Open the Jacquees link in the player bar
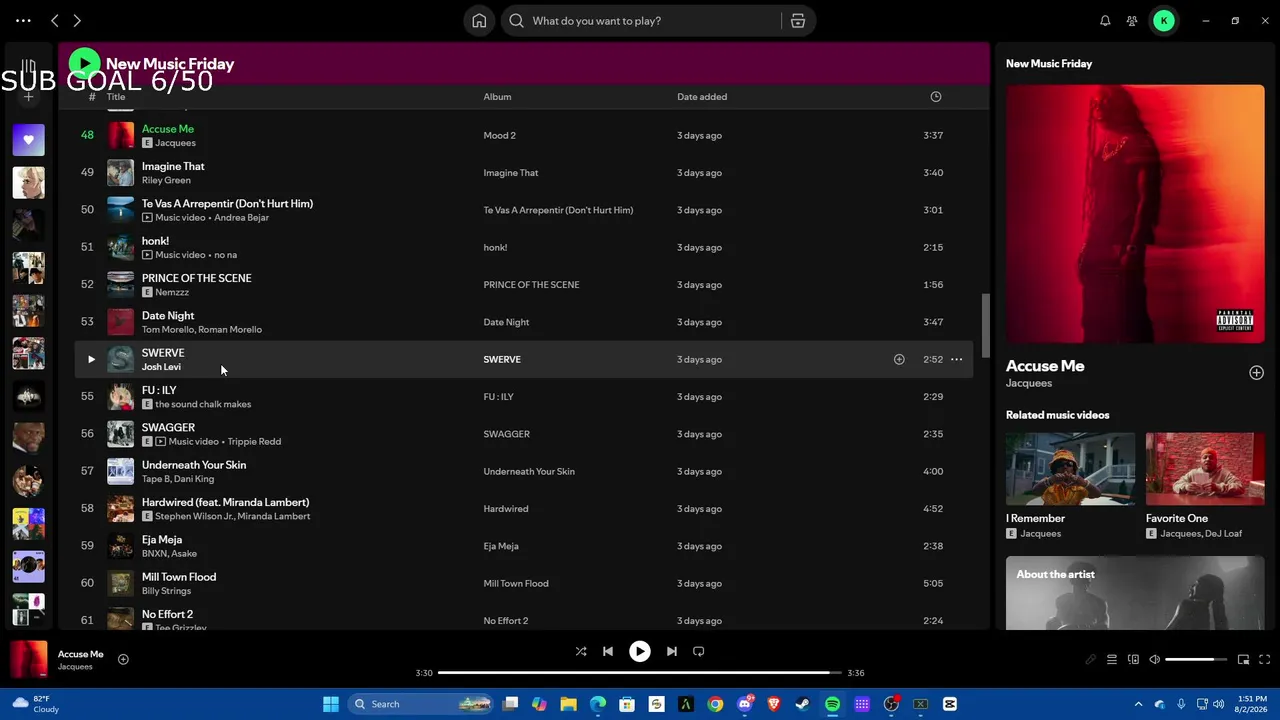Image resolution: width=1280 pixels, height=720 pixels. tap(75, 667)
